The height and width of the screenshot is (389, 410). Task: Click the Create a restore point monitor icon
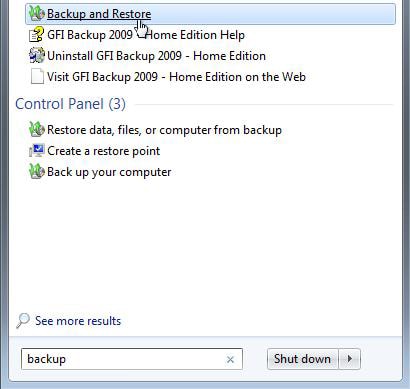37,151
